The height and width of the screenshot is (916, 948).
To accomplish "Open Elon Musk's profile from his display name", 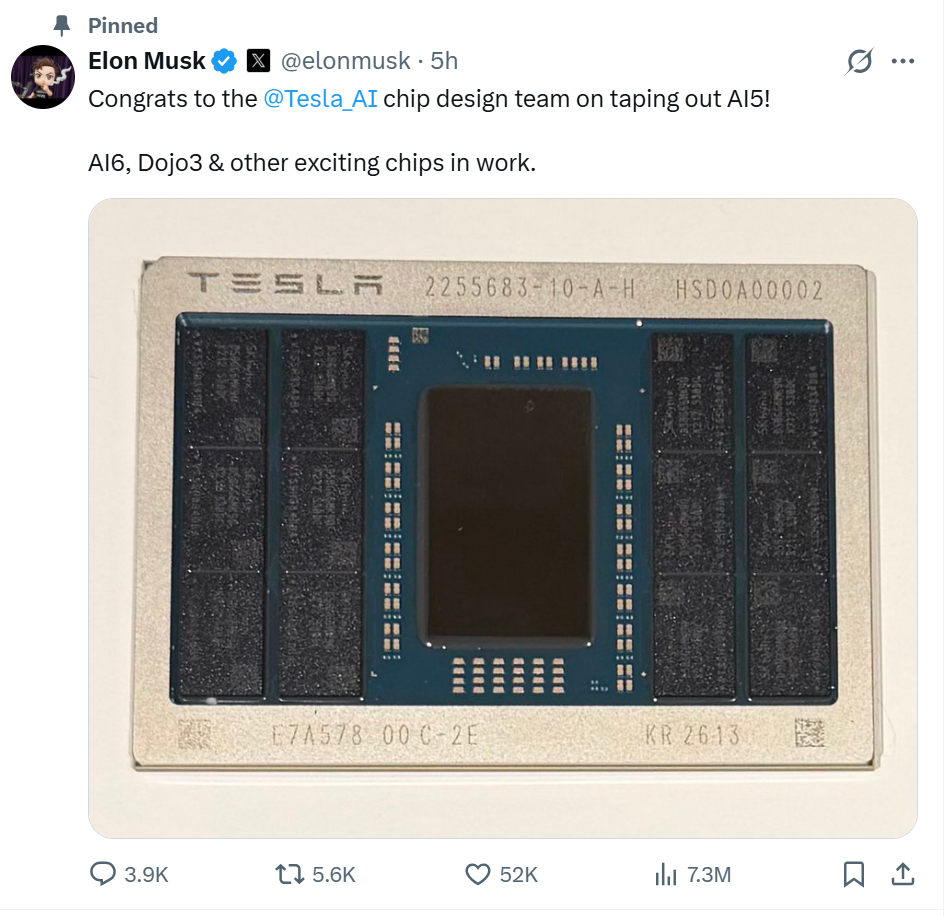I will (x=145, y=60).
